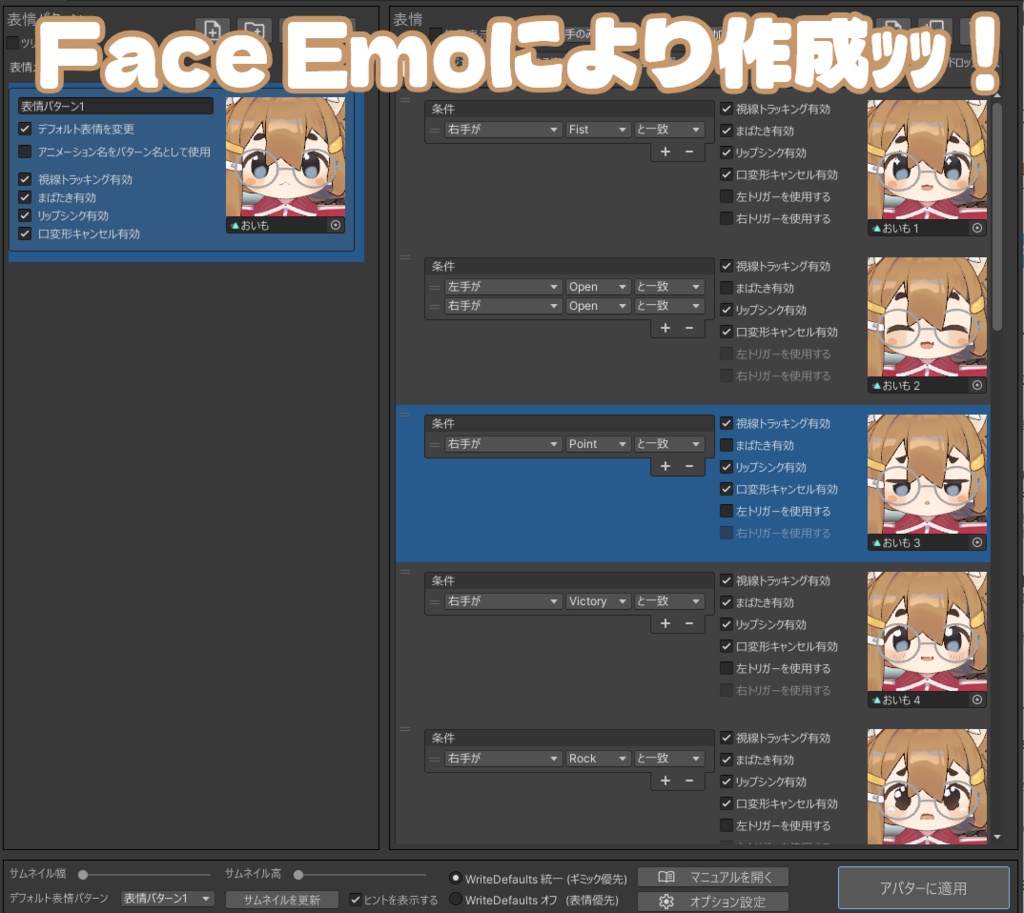Remove a condition with minus for おいも 2 expression
1024x913 pixels.
coord(689,328)
